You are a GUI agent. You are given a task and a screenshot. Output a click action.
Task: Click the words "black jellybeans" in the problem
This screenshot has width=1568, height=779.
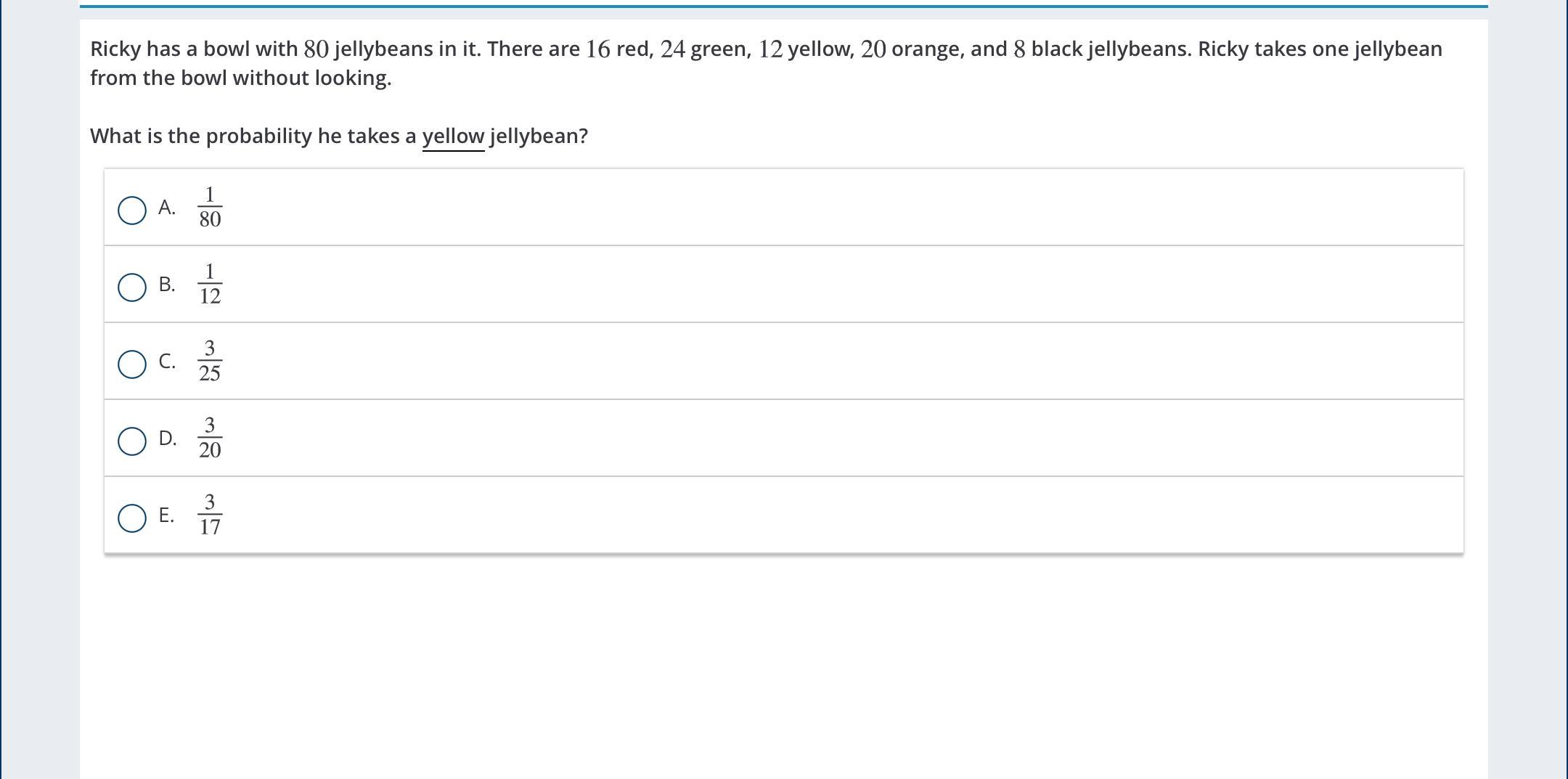tap(1109, 49)
